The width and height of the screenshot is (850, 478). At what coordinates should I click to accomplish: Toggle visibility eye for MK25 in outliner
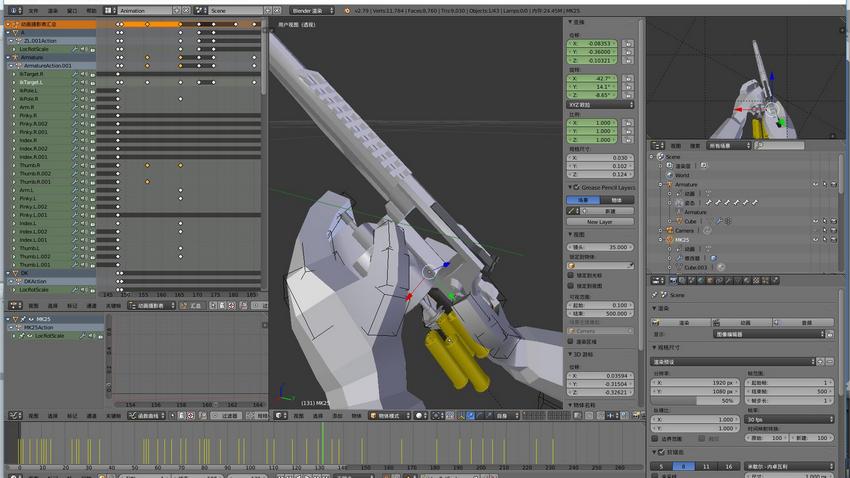[x=815, y=240]
